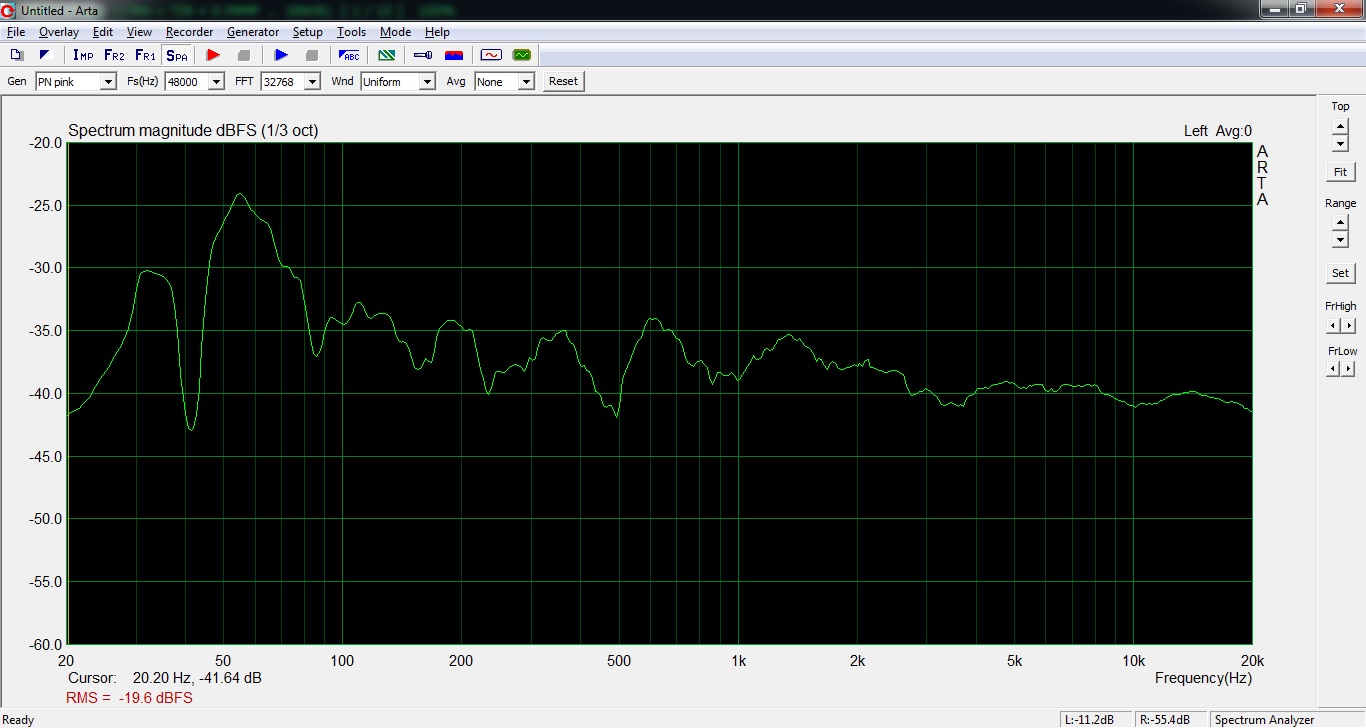Click the 'Ready' status bar text
The height and width of the screenshot is (728, 1366).
click(x=18, y=720)
